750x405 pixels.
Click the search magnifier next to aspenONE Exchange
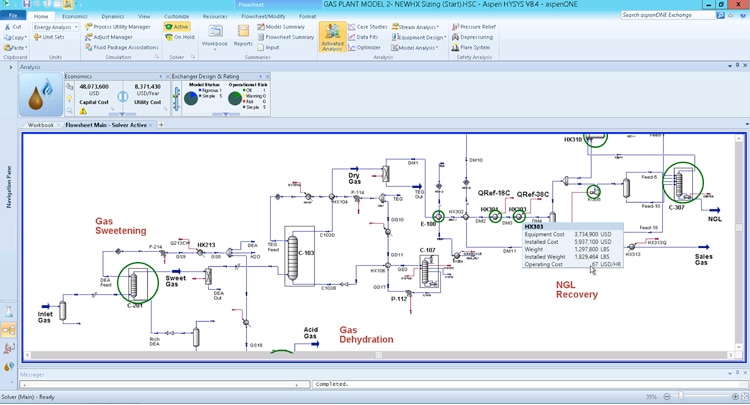click(x=720, y=15)
